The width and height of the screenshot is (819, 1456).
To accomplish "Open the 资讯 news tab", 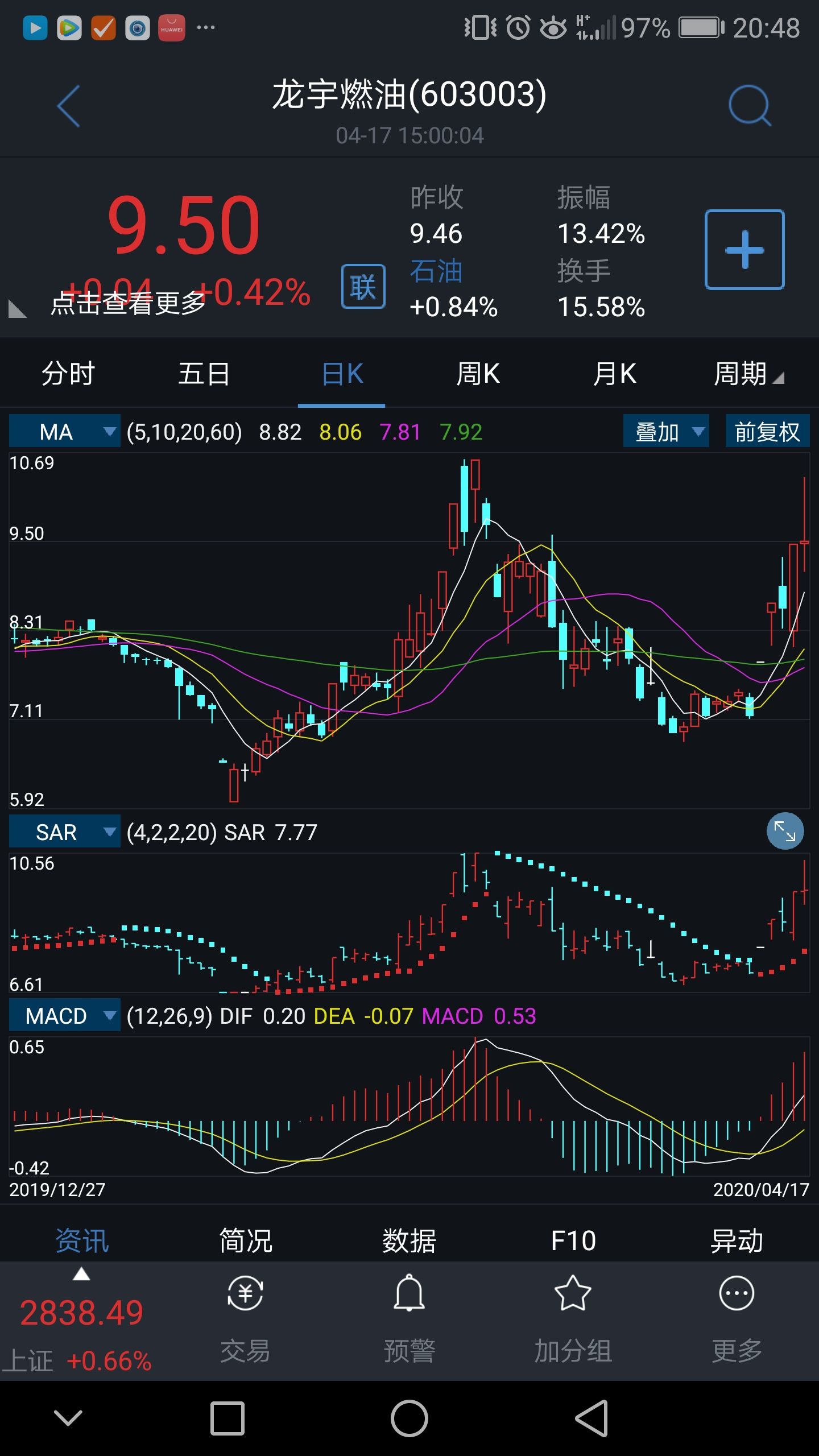I will pyautogui.click(x=82, y=1240).
